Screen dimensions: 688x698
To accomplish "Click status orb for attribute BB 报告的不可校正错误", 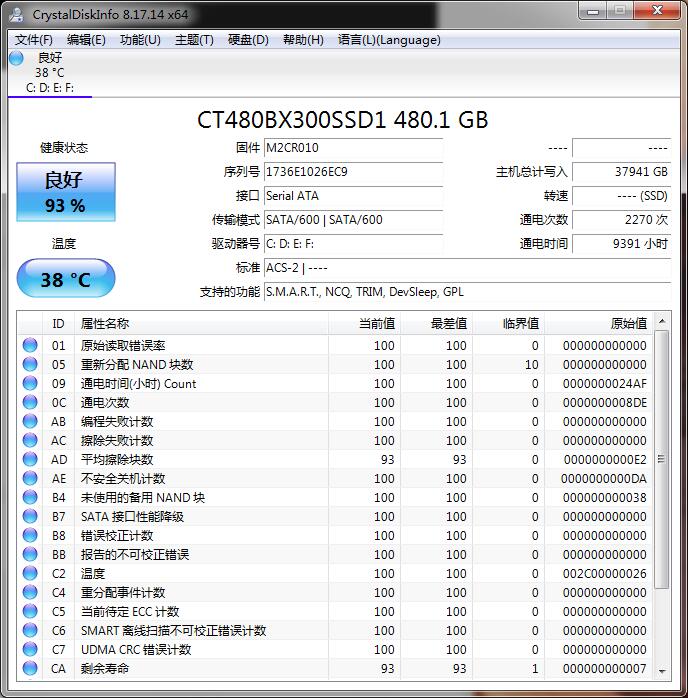I will [x=30, y=554].
